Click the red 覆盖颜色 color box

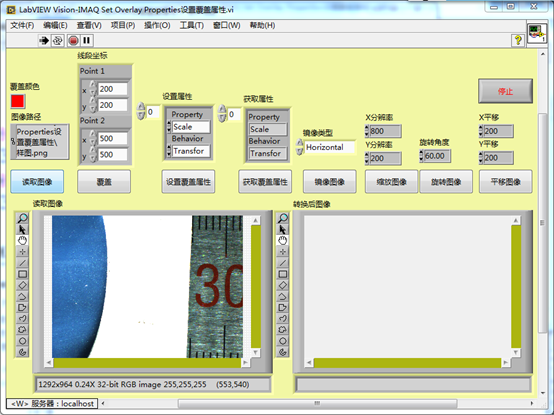click(x=18, y=101)
